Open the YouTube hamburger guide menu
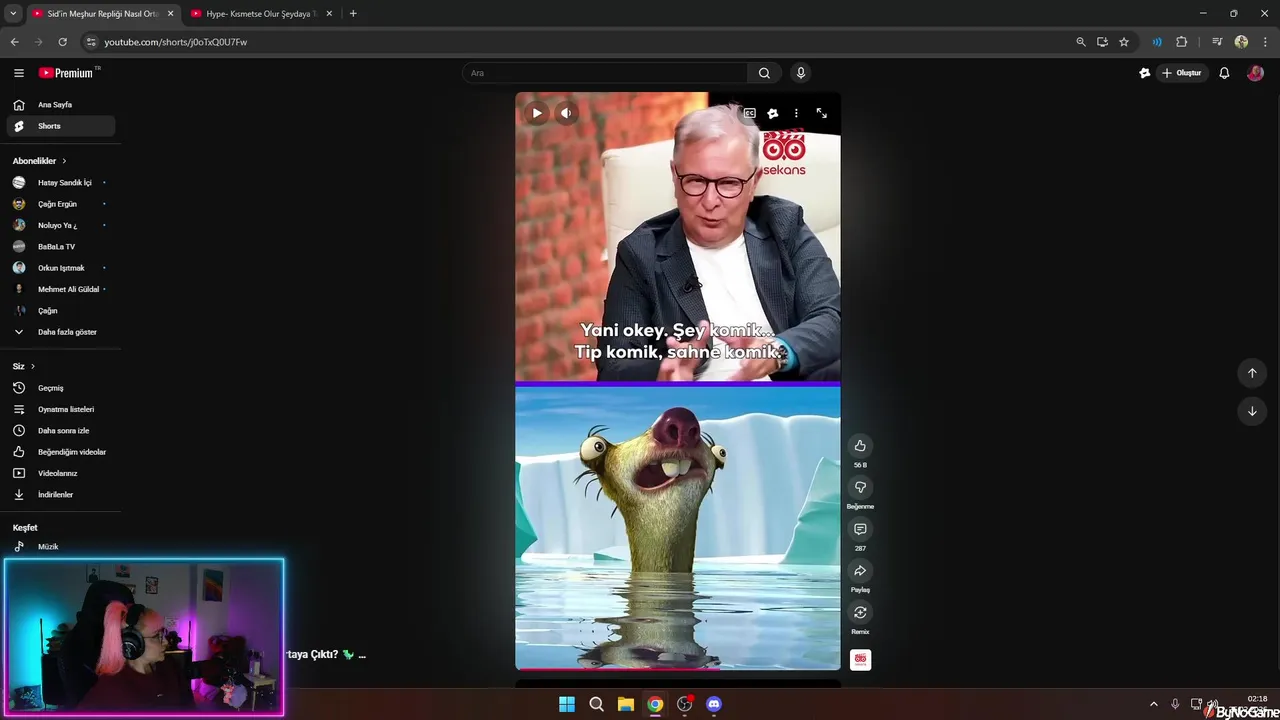This screenshot has width=1280, height=720. (19, 73)
